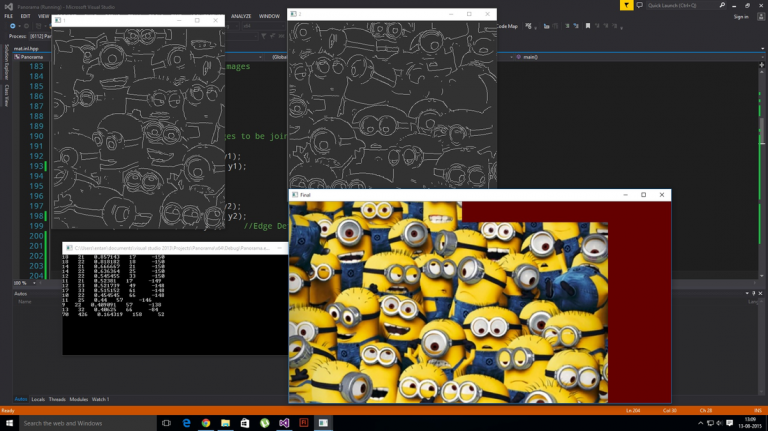Open the uTorrent taskbar icon

click(264, 423)
